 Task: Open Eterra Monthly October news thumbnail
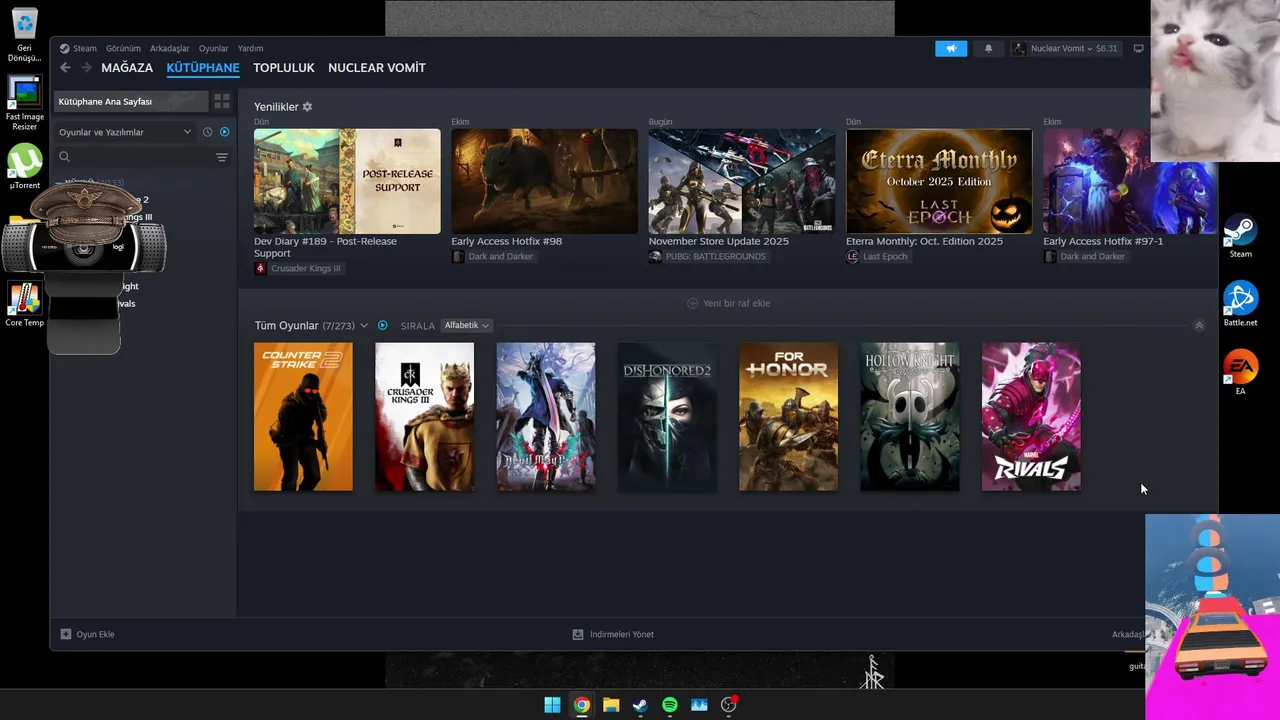pyautogui.click(x=939, y=181)
